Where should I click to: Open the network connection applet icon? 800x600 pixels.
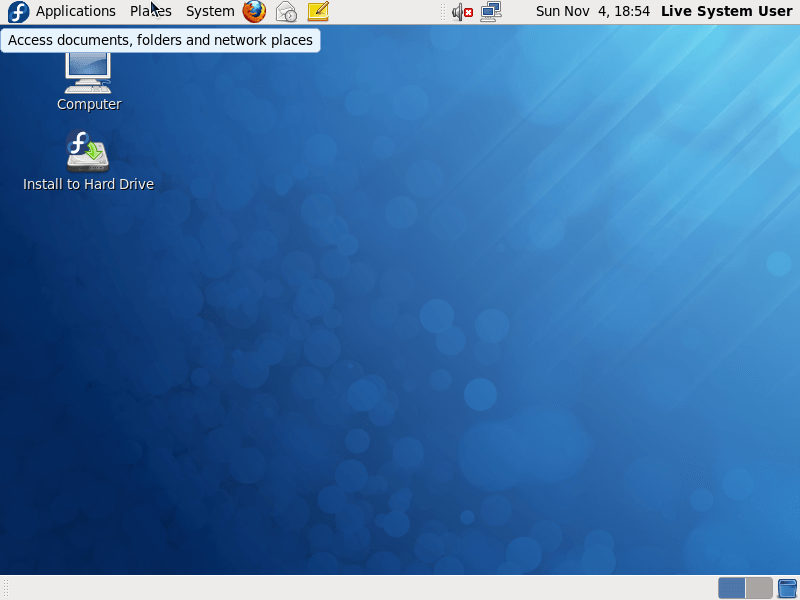pos(491,12)
